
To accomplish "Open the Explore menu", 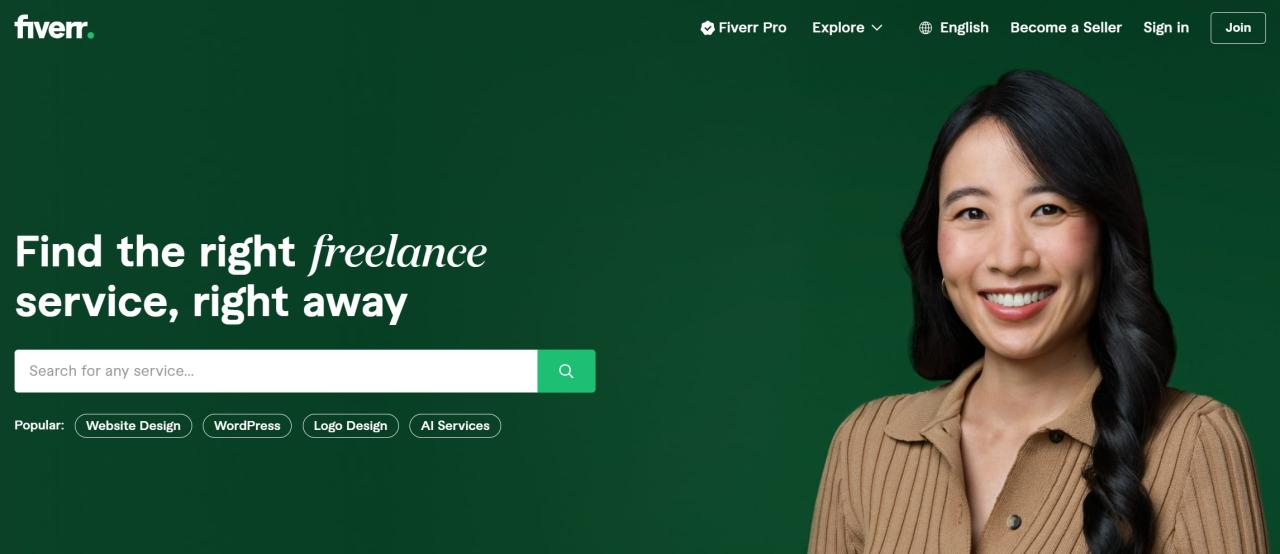I will (847, 28).
